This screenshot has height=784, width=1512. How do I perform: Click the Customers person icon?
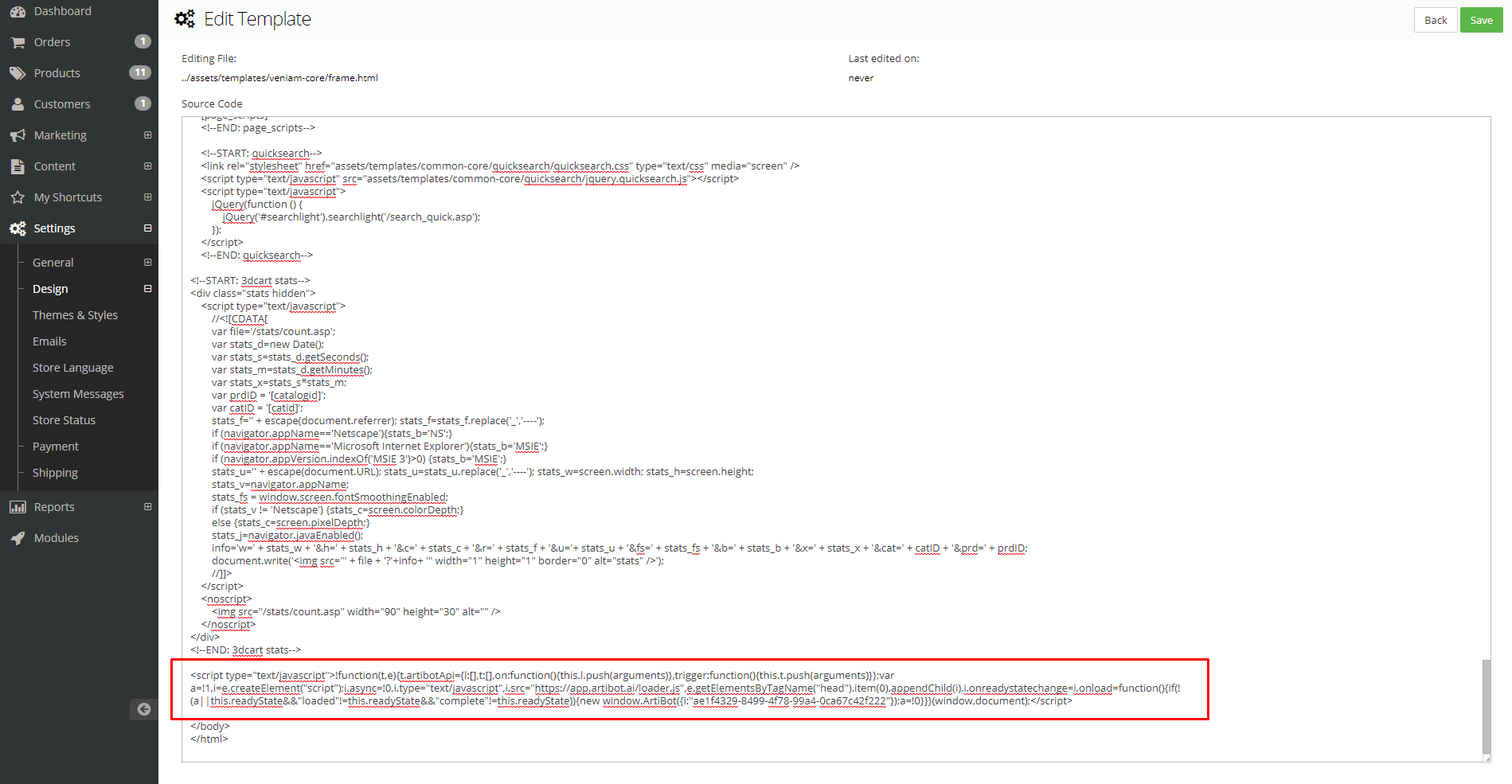18,104
